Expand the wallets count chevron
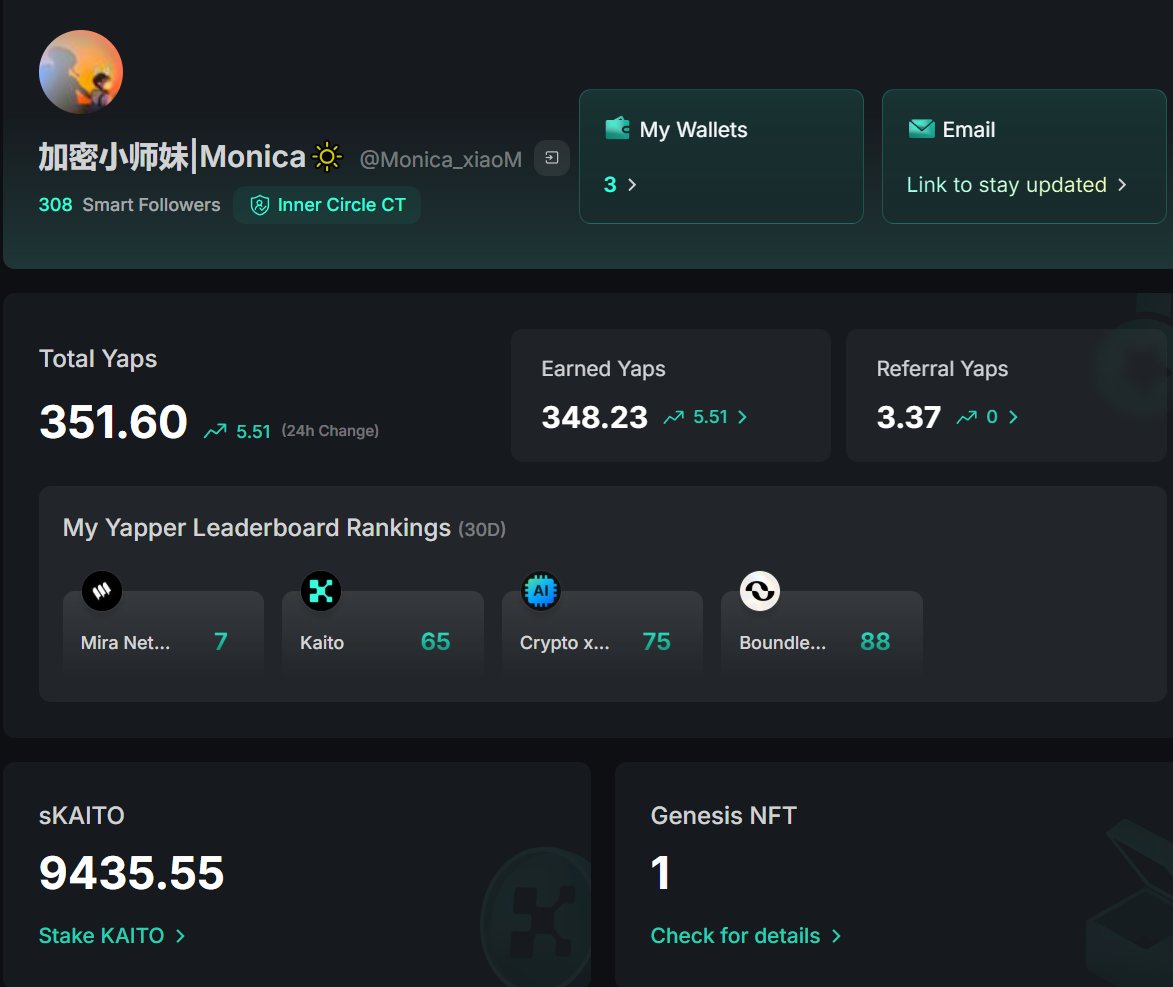Image resolution: width=1173 pixels, height=987 pixels. 632,185
